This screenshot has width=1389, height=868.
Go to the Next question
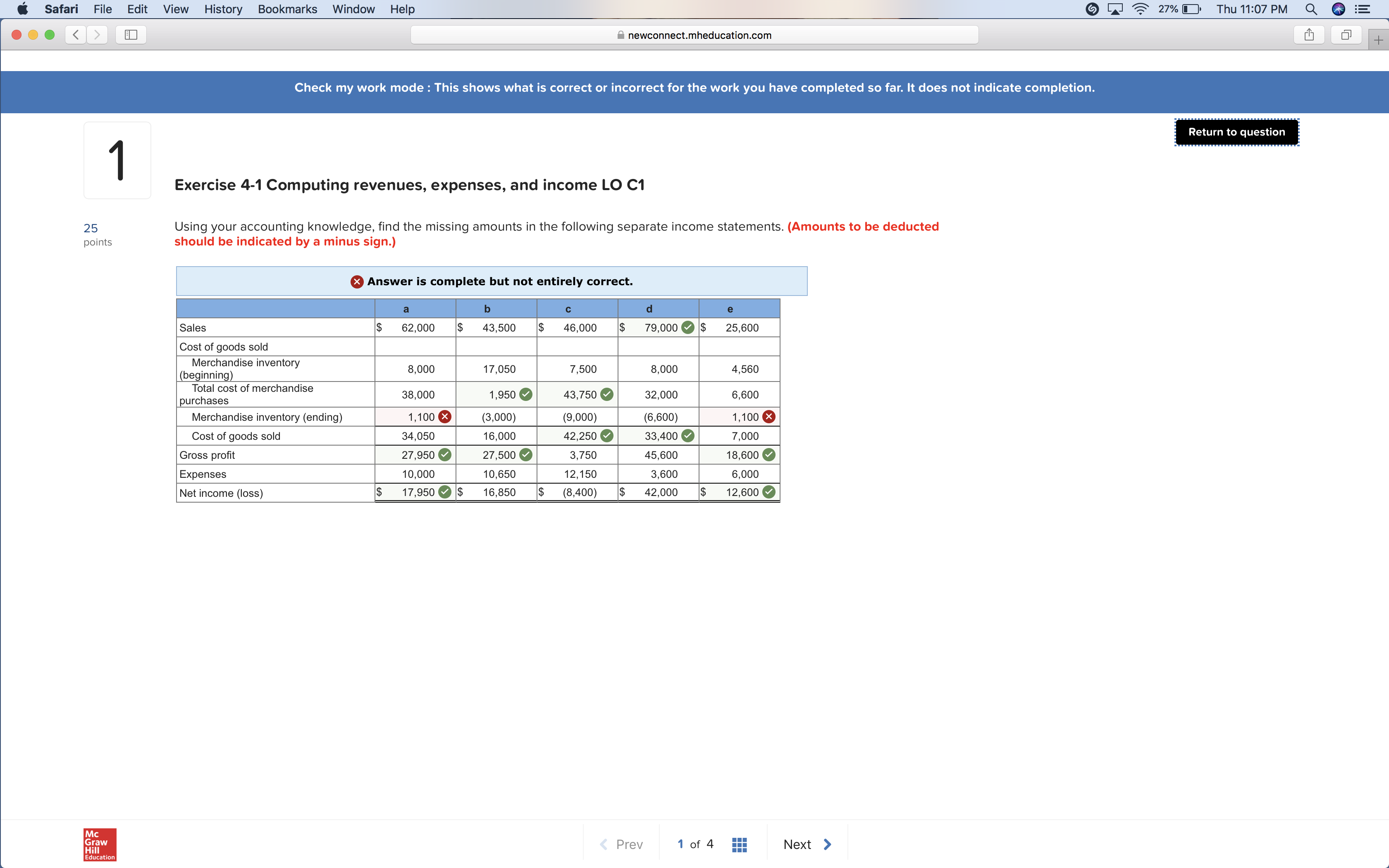tap(807, 844)
